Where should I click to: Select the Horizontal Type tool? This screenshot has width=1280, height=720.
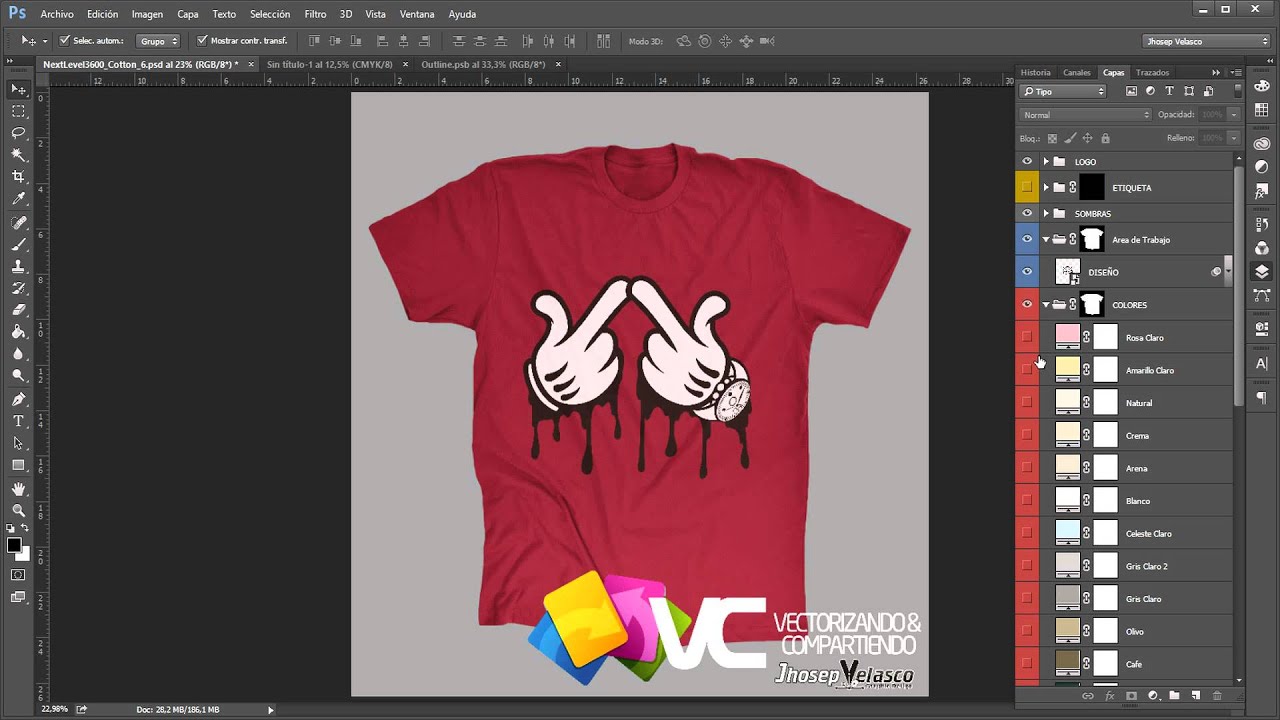pos(18,421)
